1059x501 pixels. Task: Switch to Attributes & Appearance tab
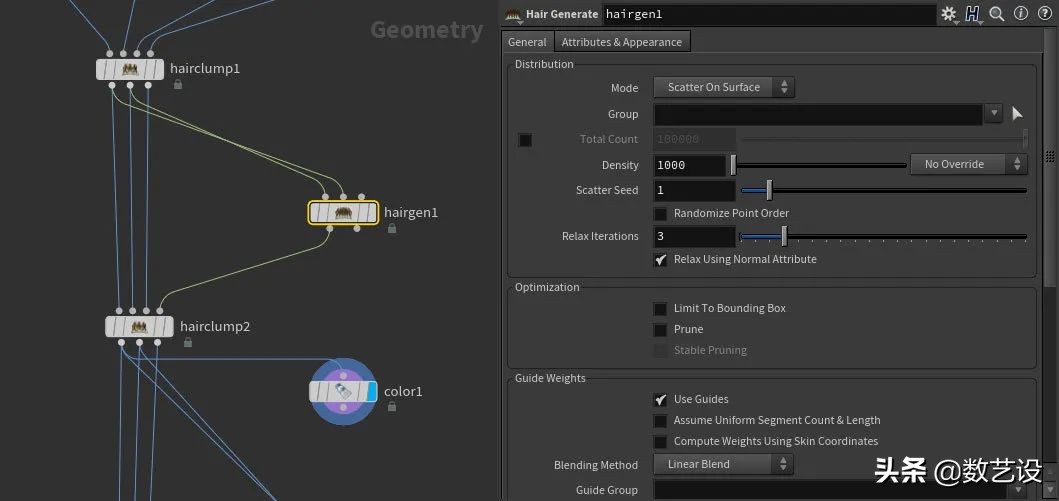pos(621,42)
